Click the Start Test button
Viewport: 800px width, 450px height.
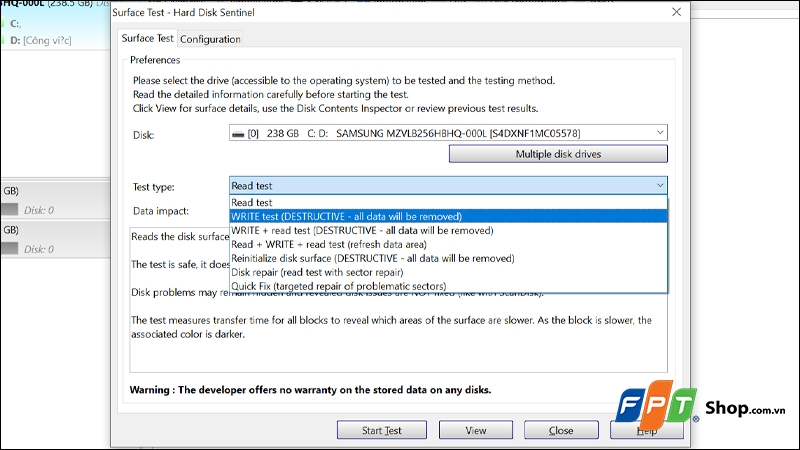click(x=382, y=430)
